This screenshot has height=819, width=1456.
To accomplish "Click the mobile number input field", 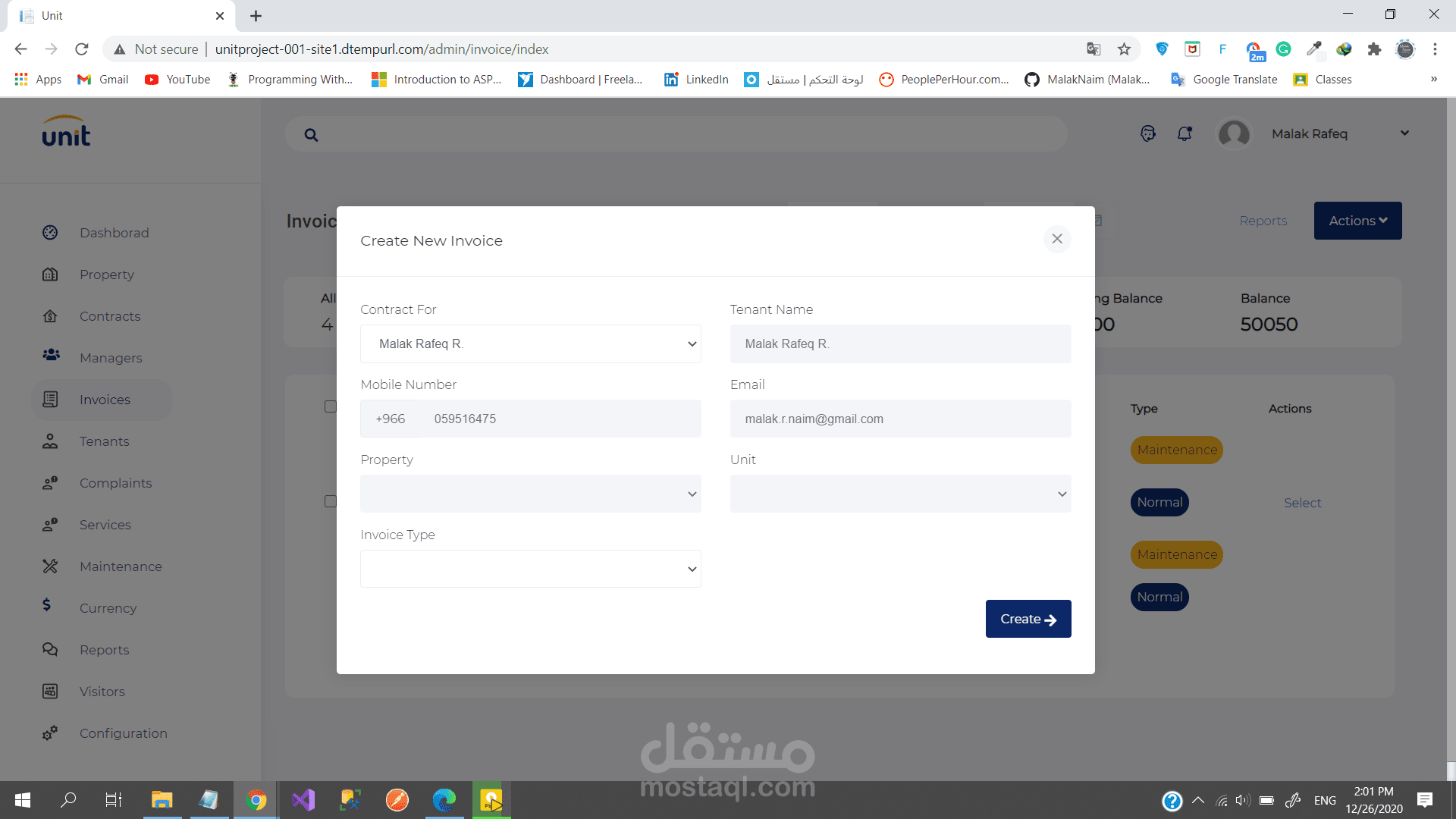I will [561, 419].
